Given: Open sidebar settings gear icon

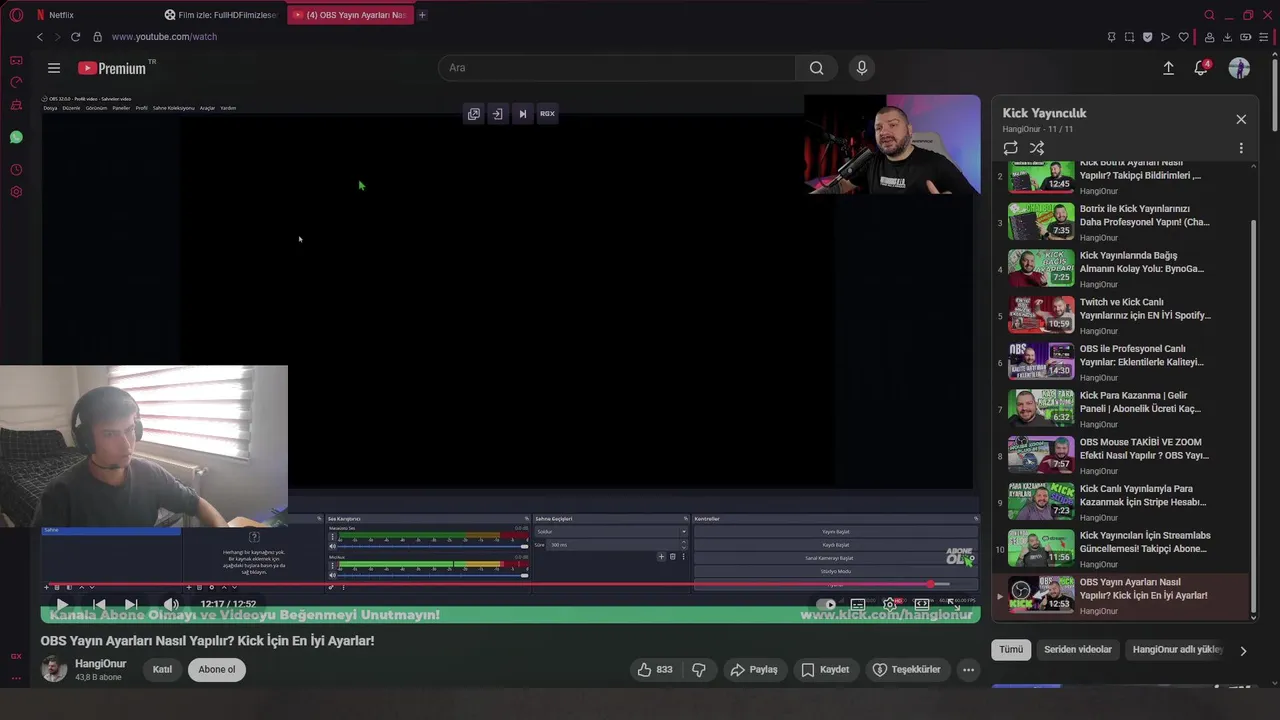Looking at the screenshot, I should (x=16, y=192).
